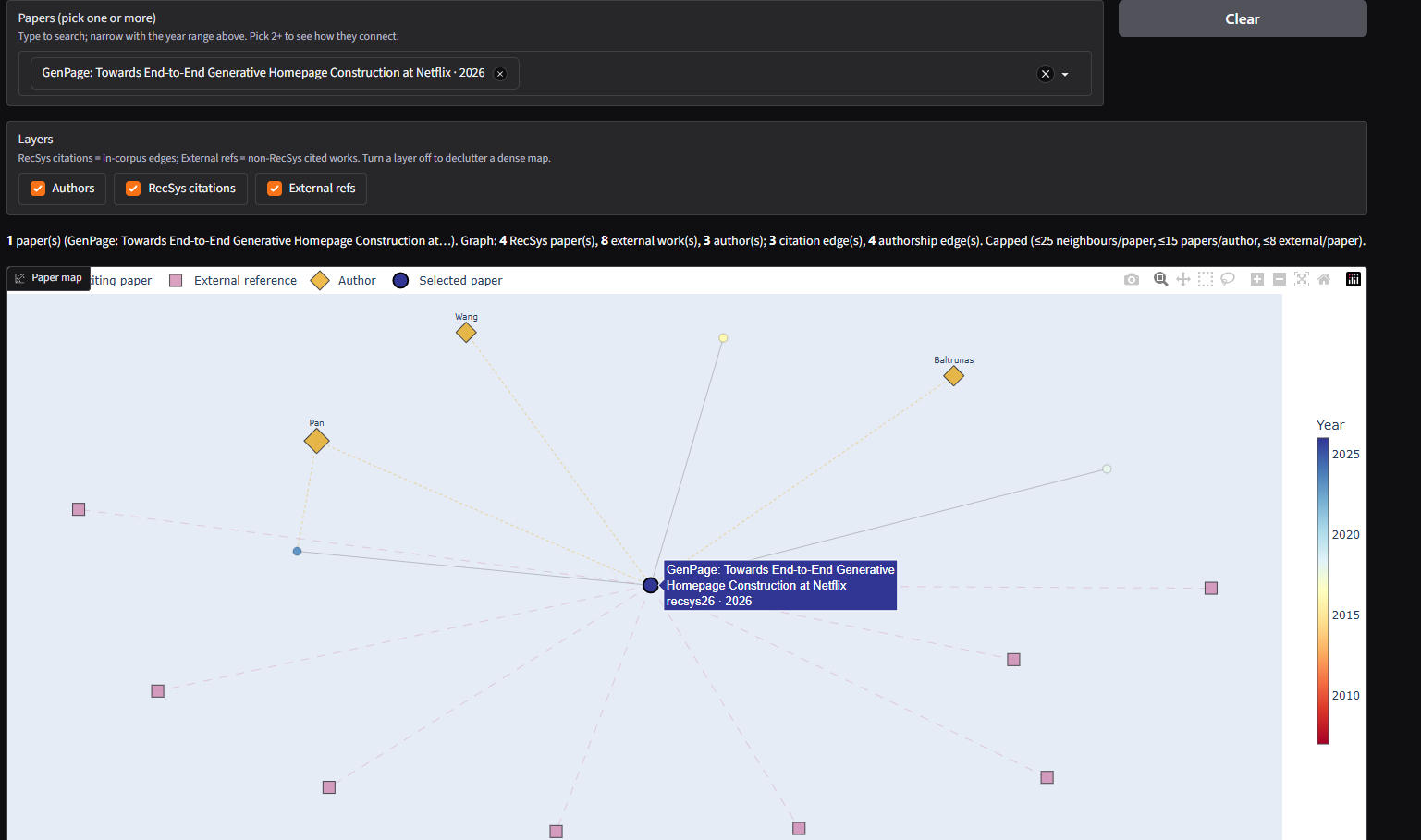Viewport: 1421px width, 840px height.
Task: Click the external reference square at far left
Action: click(x=79, y=509)
